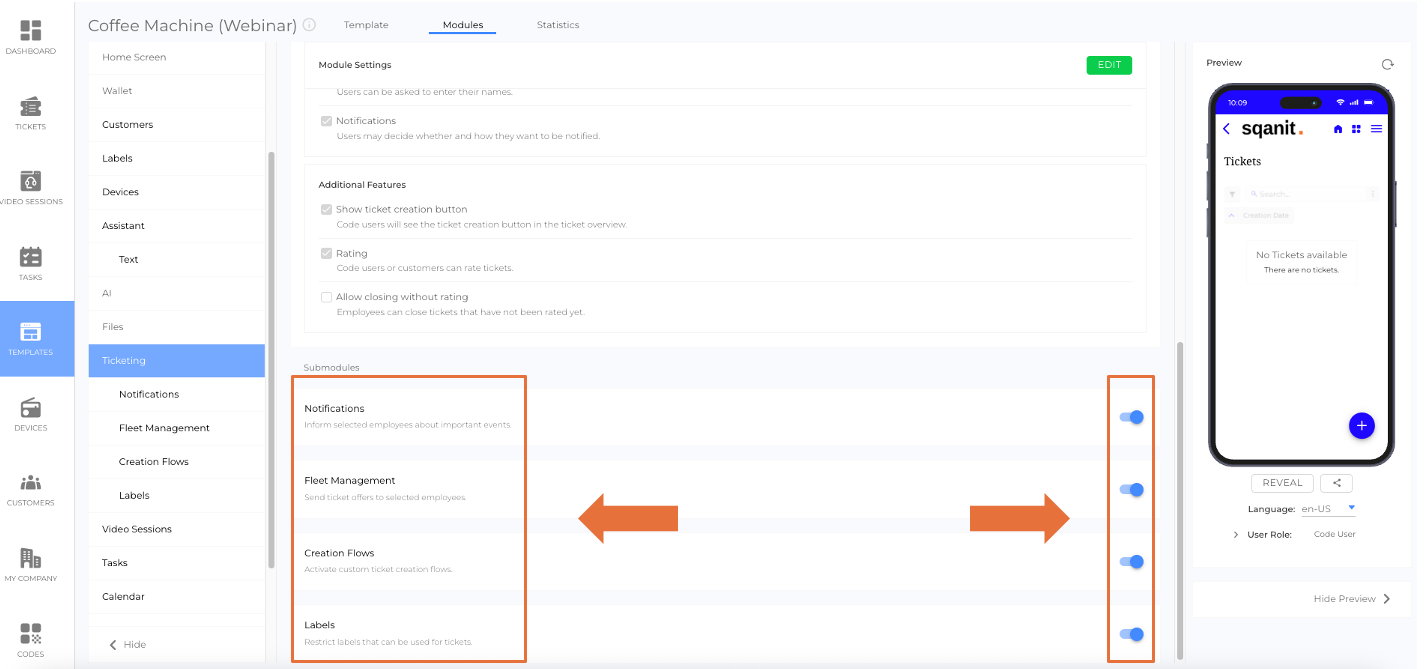This screenshot has width=1424, height=669.
Task: Click the share icon below phone preview
Action: [1336, 483]
